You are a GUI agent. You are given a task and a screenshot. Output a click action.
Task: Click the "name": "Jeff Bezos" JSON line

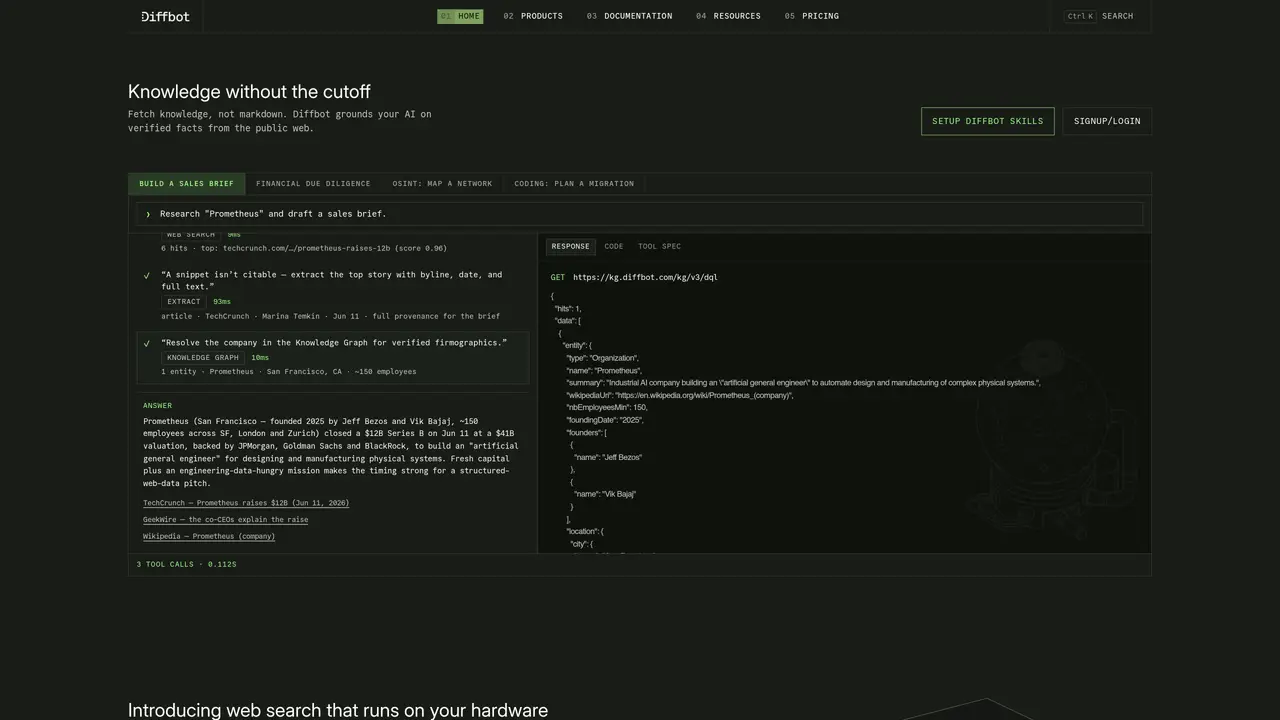(x=608, y=457)
